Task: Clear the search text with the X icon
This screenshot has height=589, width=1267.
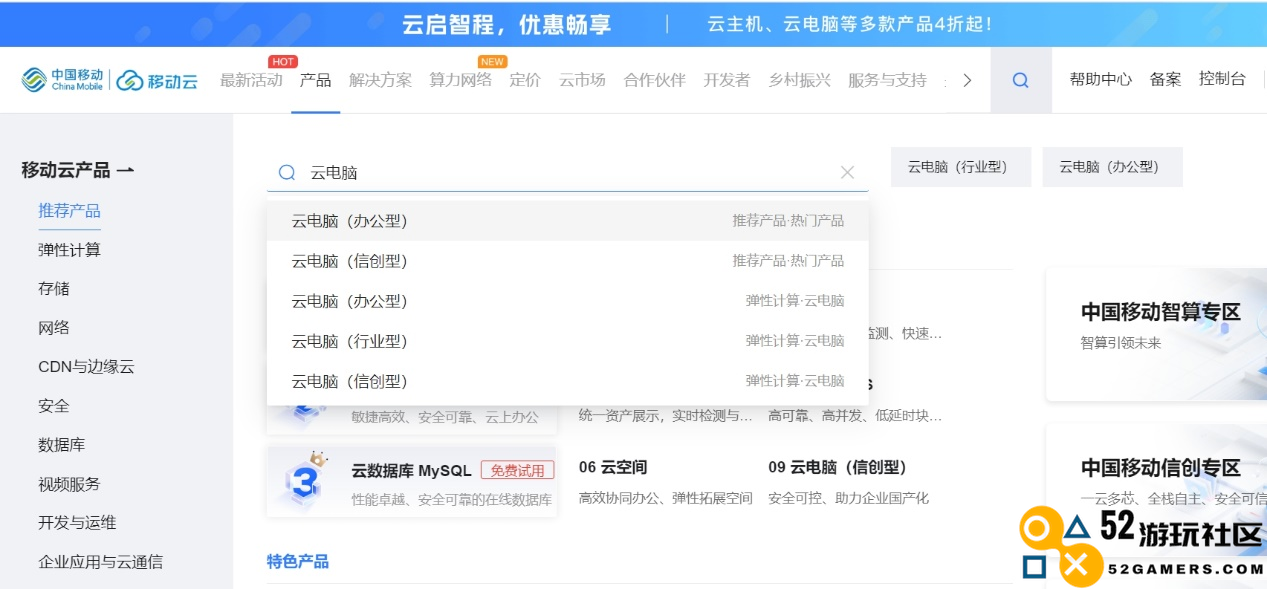Action: coord(847,172)
